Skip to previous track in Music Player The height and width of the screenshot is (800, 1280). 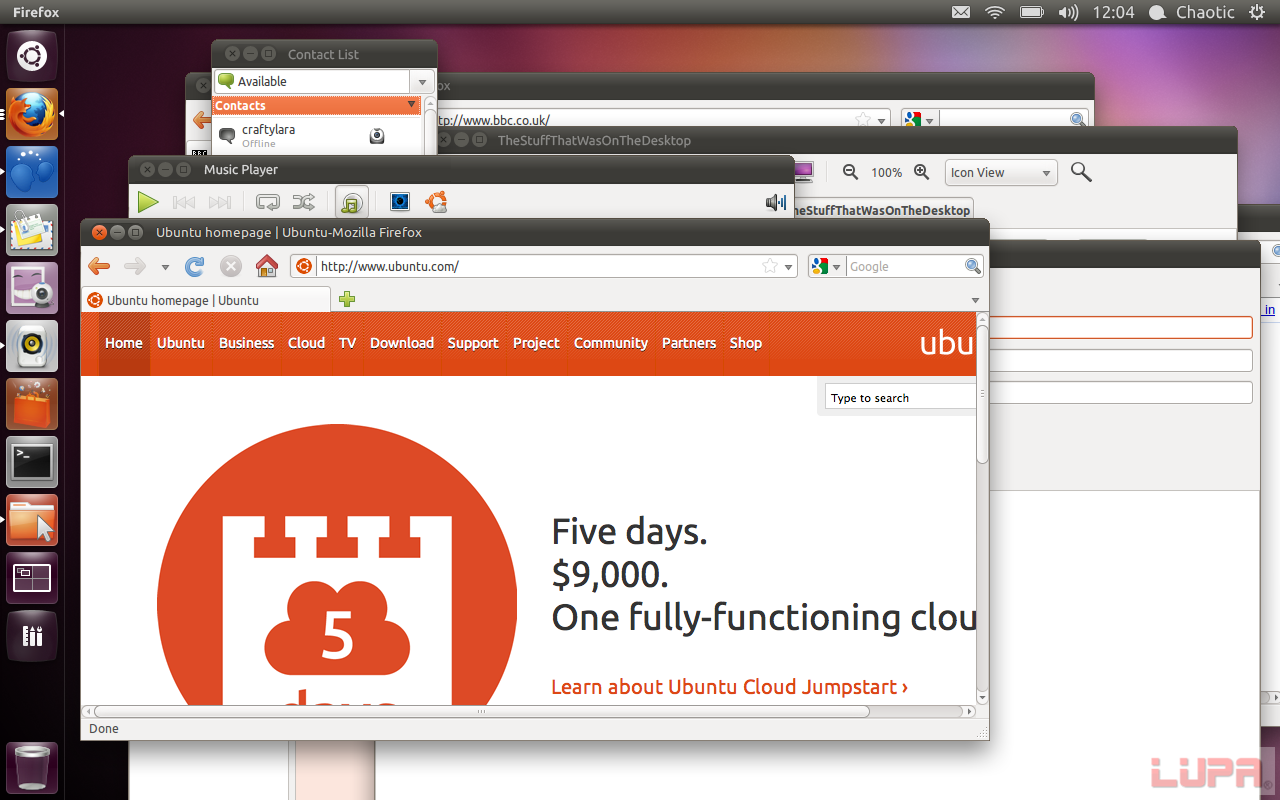(184, 202)
